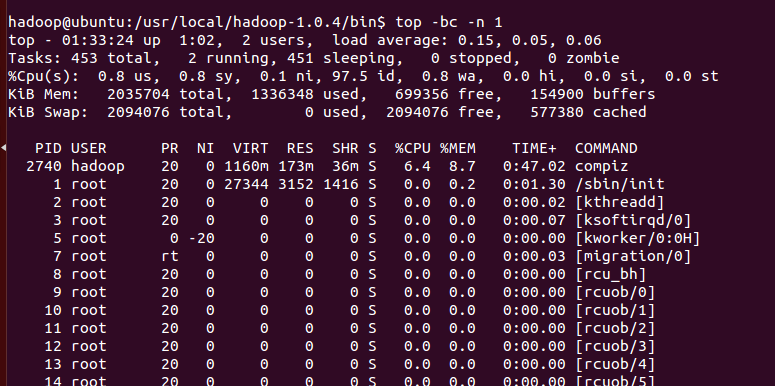Click the %MEM column header
The height and width of the screenshot is (386, 775).
458,148
